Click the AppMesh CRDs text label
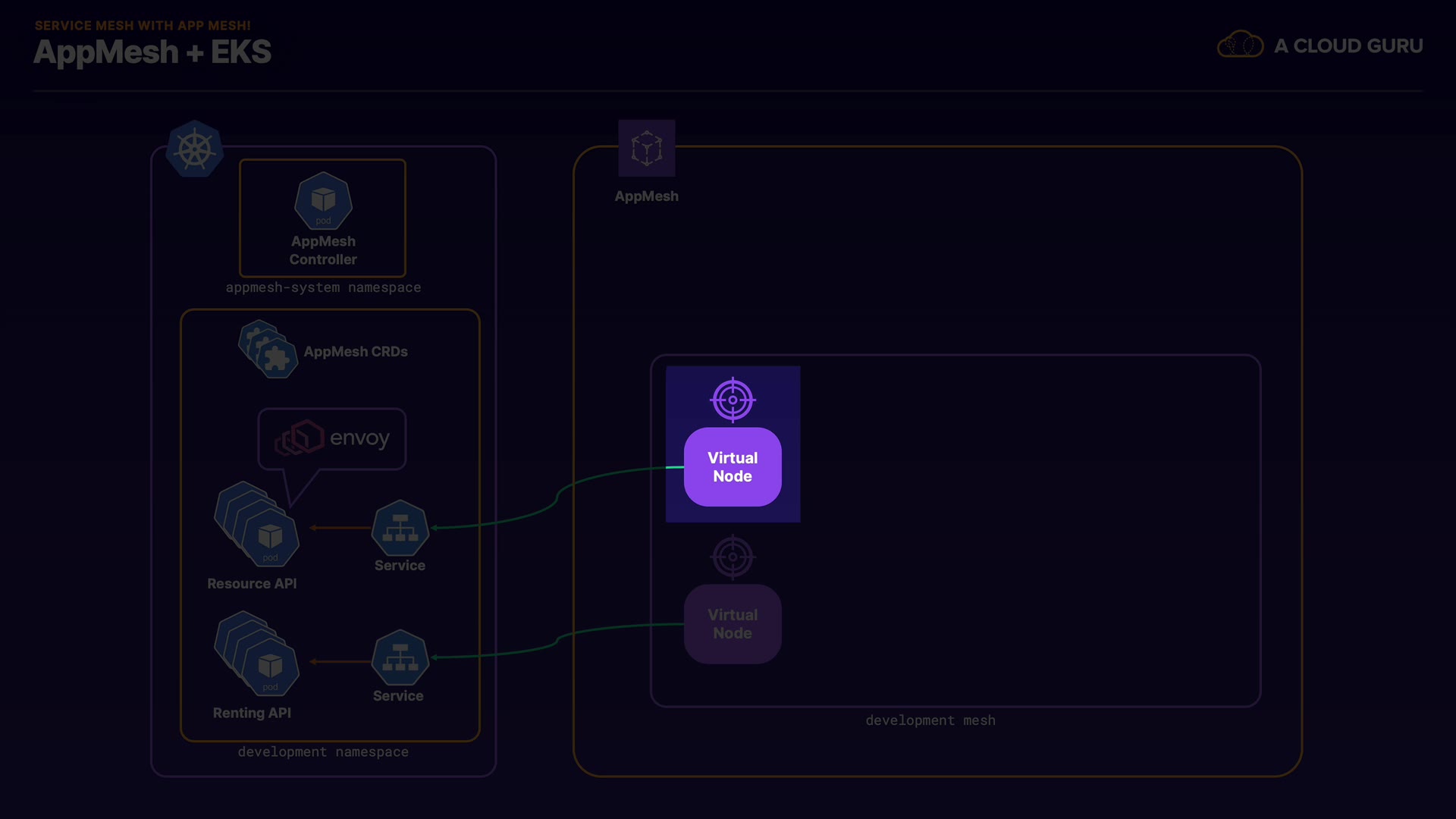Image resolution: width=1456 pixels, height=819 pixels. [x=356, y=352]
